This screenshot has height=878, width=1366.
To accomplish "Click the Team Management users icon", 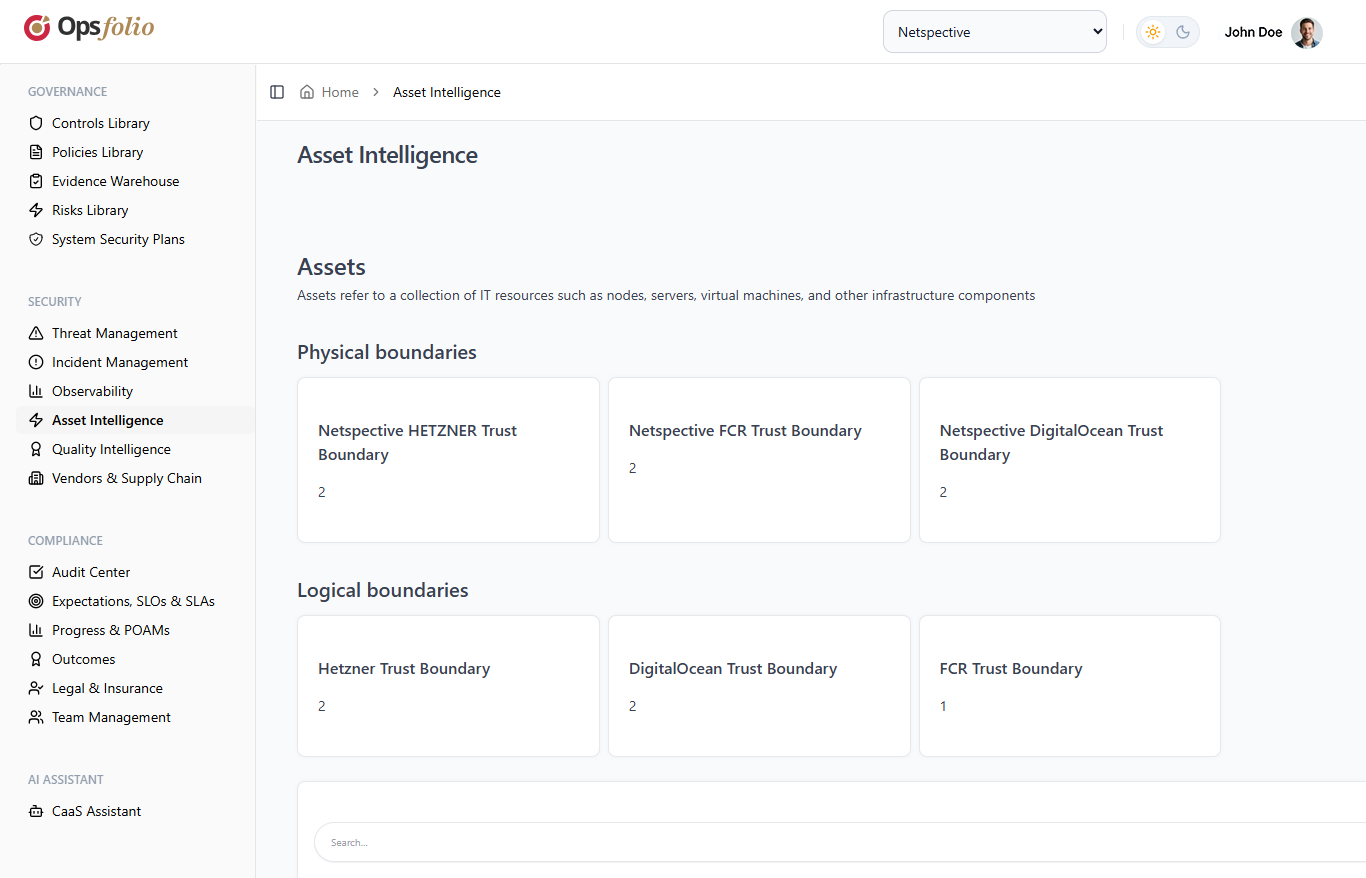I will point(36,717).
